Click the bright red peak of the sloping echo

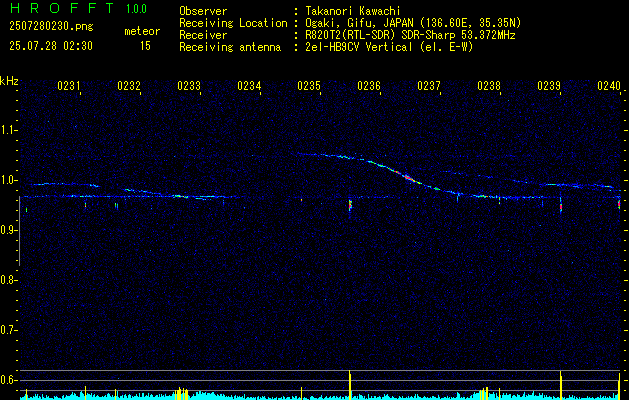click(408, 177)
